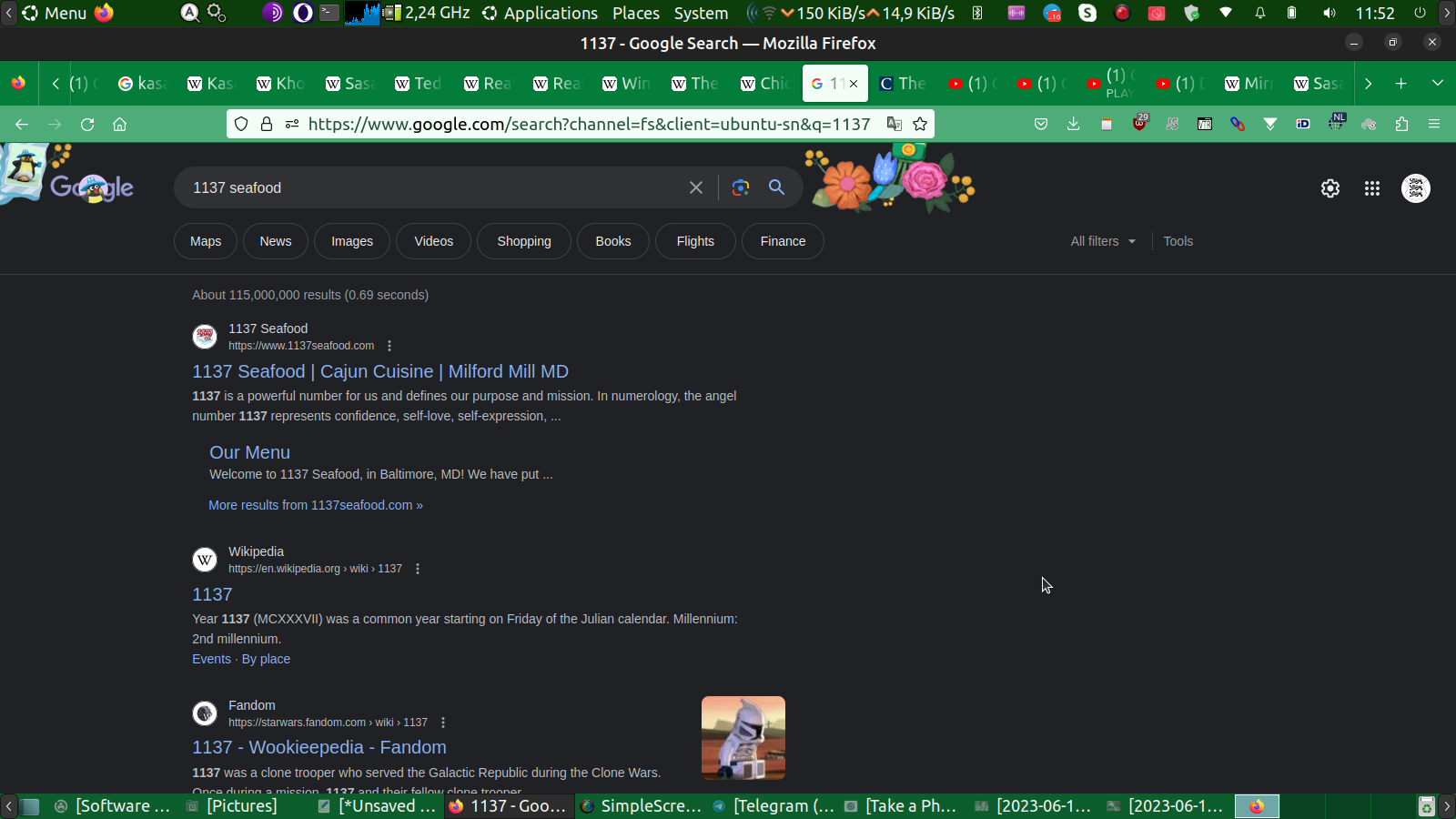The image size is (1456, 819).
Task: Switch to the Mir Wikipedia tab
Action: [x=1250, y=84]
